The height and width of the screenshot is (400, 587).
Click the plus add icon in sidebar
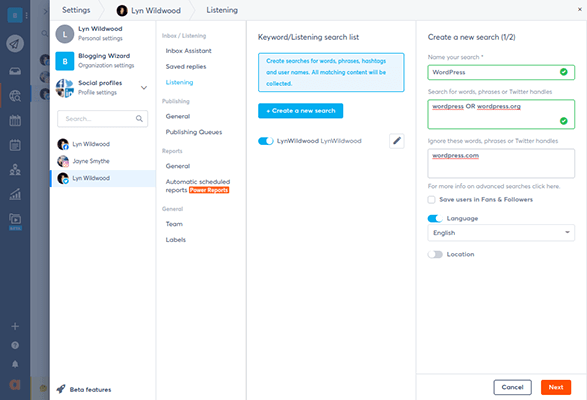tap(15, 326)
